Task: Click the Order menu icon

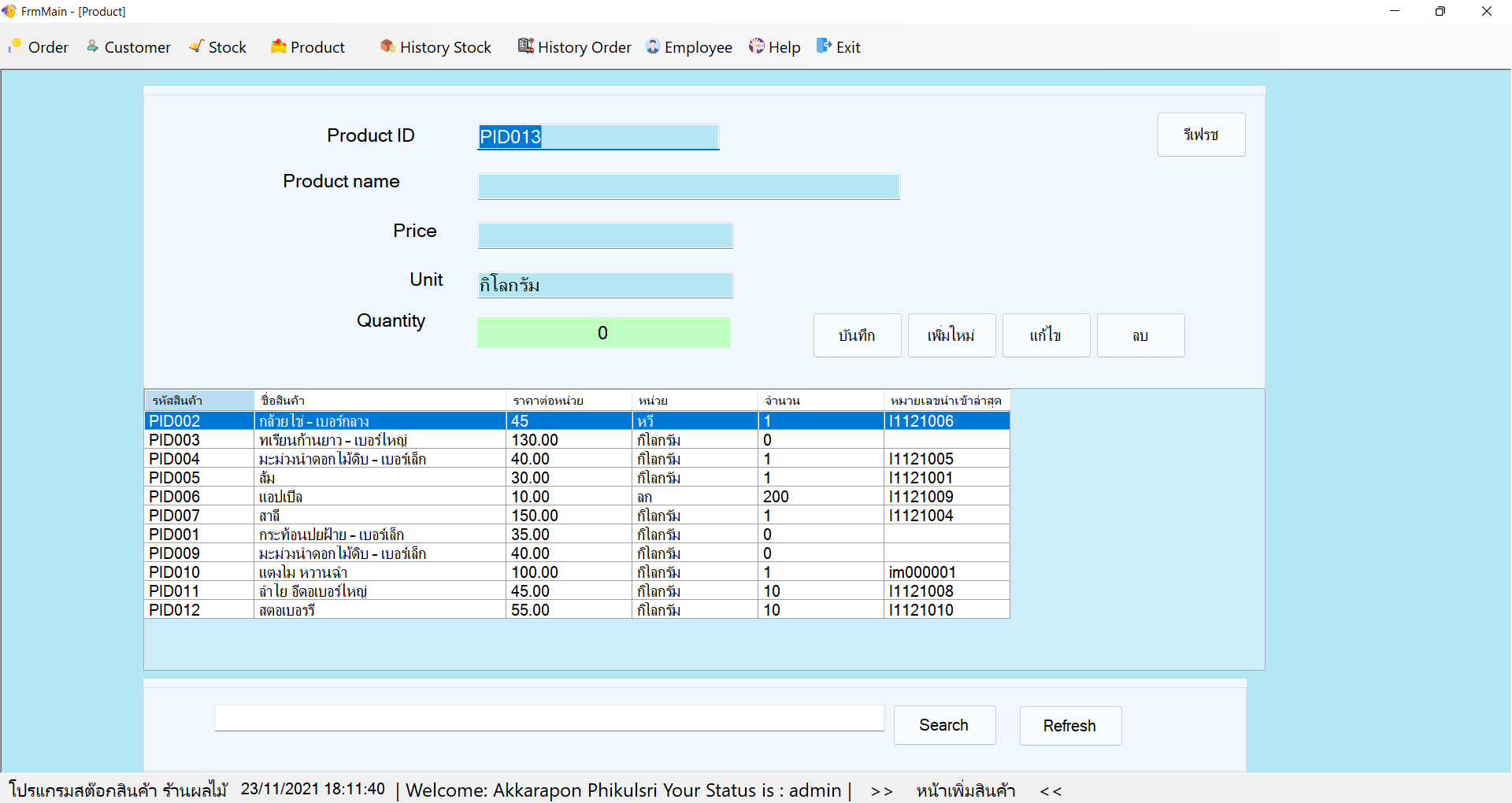Action: pyautogui.click(x=15, y=46)
